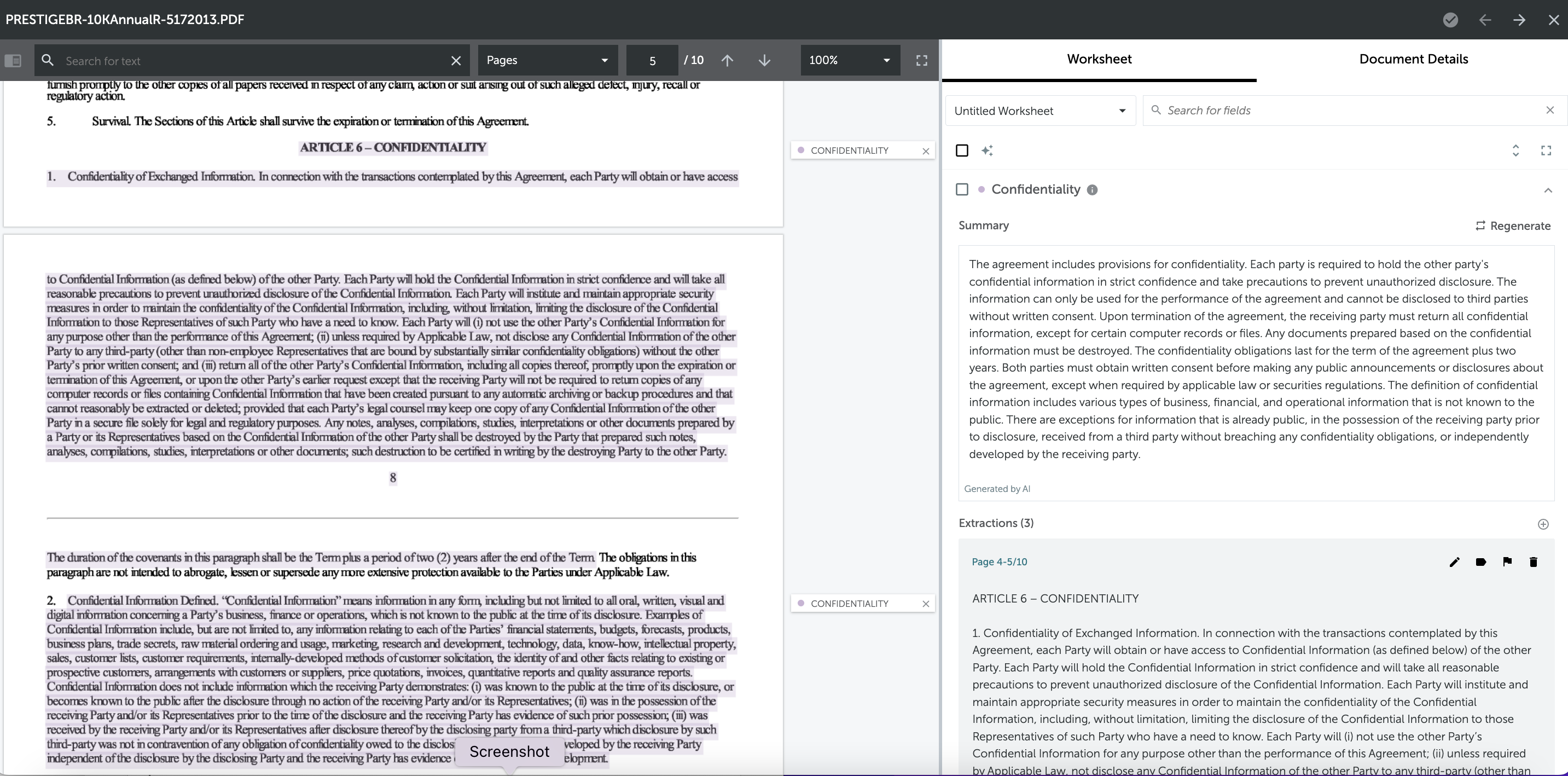Viewport: 1568px width, 776px height.
Task: Open the Pages dropdown
Action: point(547,60)
